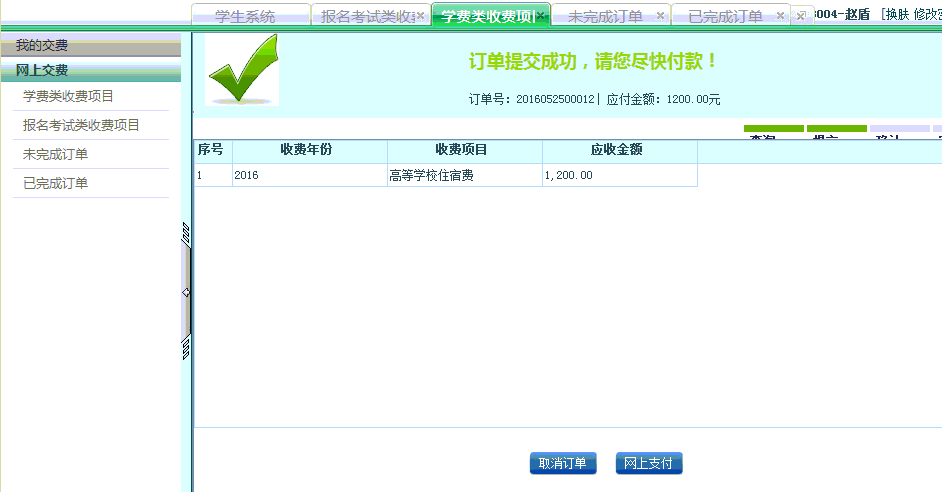Close the 报名考试类收费 tab
This screenshot has width=942, height=492.
[x=420, y=16]
